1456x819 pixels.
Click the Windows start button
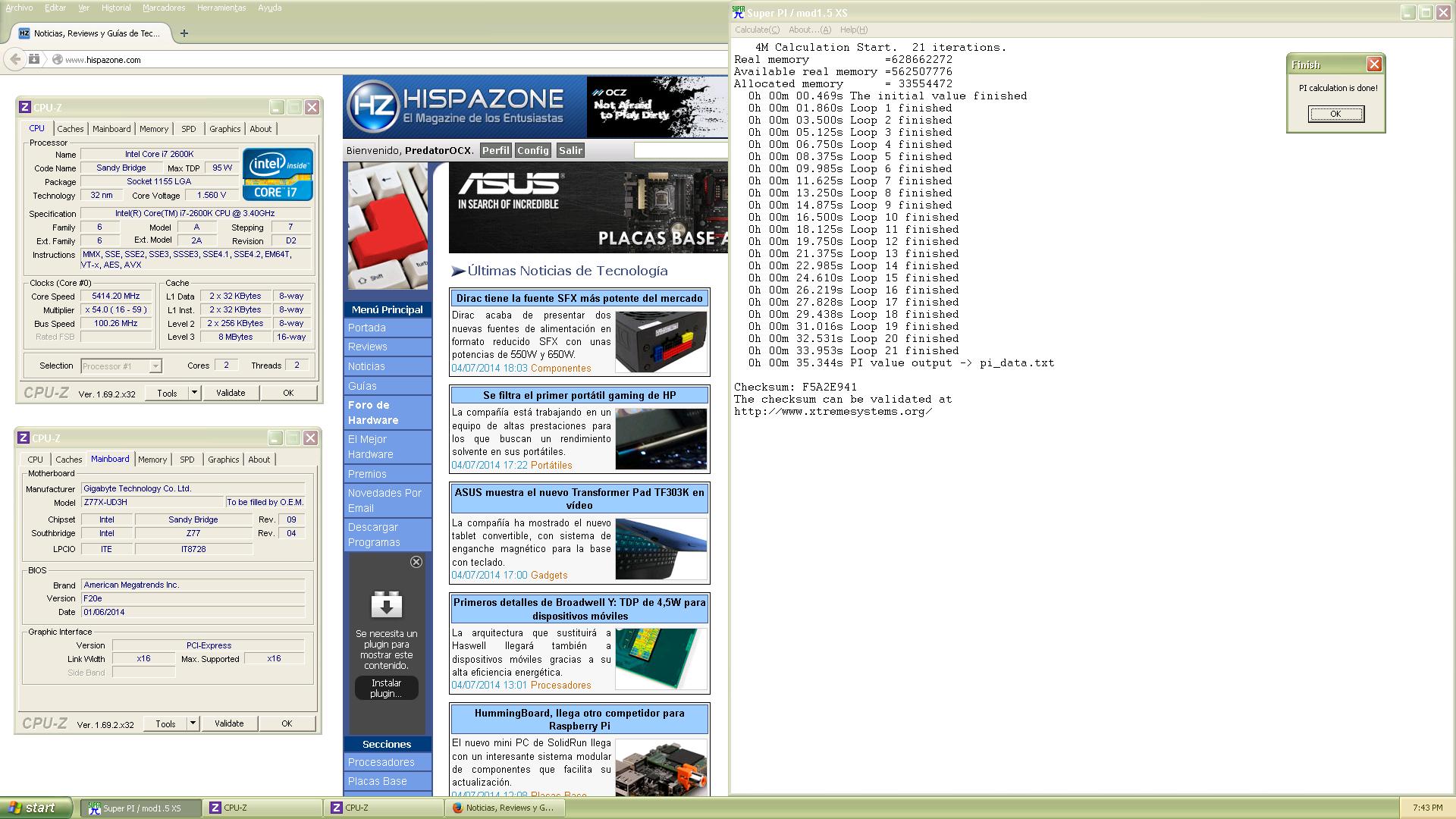[x=36, y=808]
